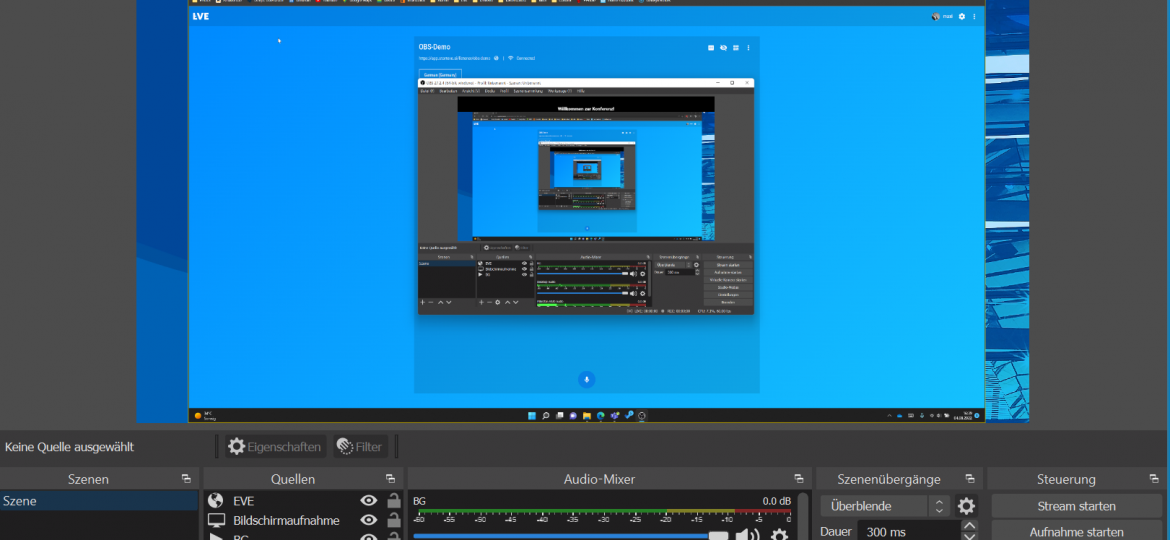
Task: Undock the Steuerung panel via its pop-out icon
Action: point(1154,479)
